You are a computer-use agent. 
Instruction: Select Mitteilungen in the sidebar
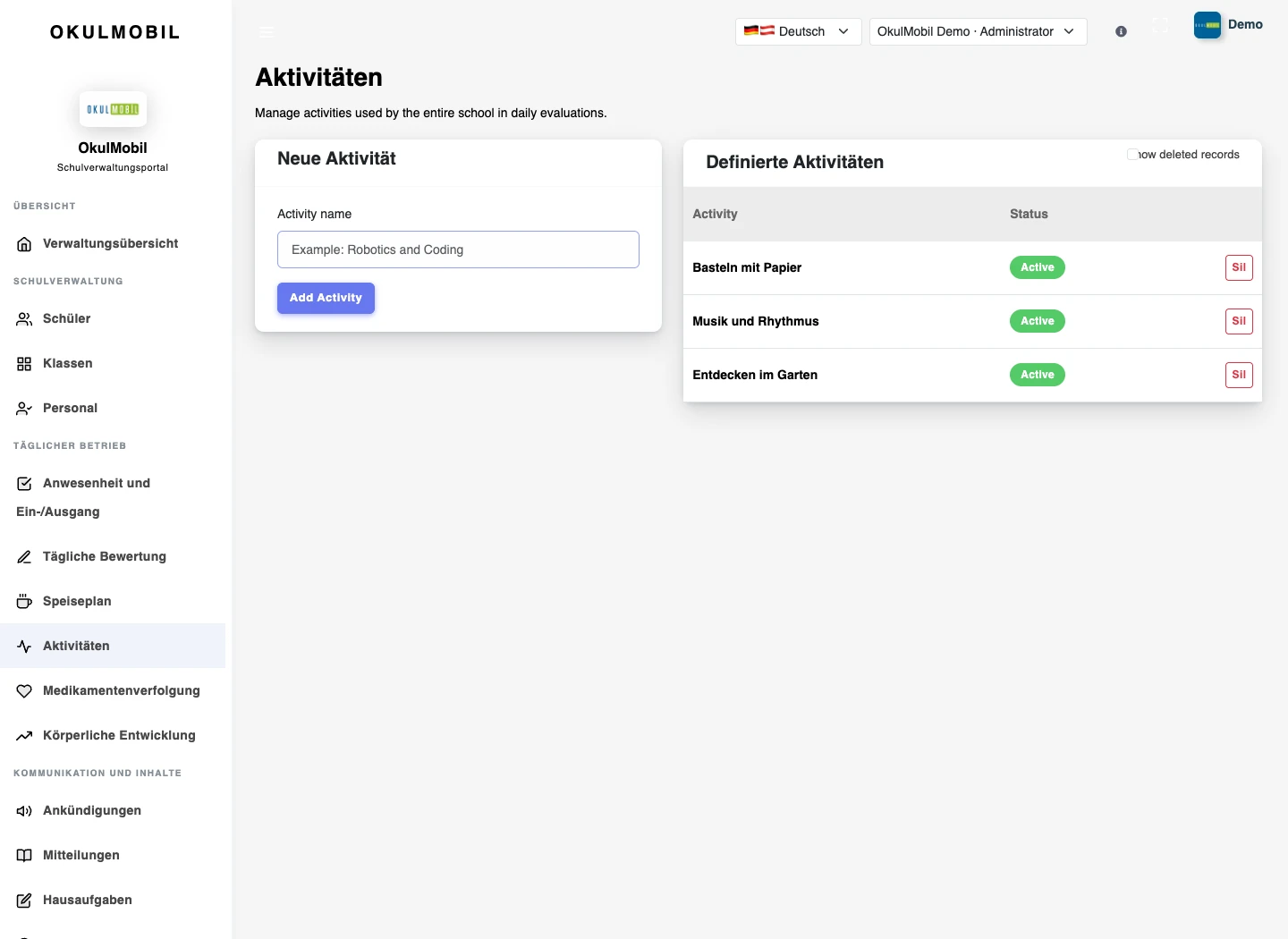[x=113, y=856]
